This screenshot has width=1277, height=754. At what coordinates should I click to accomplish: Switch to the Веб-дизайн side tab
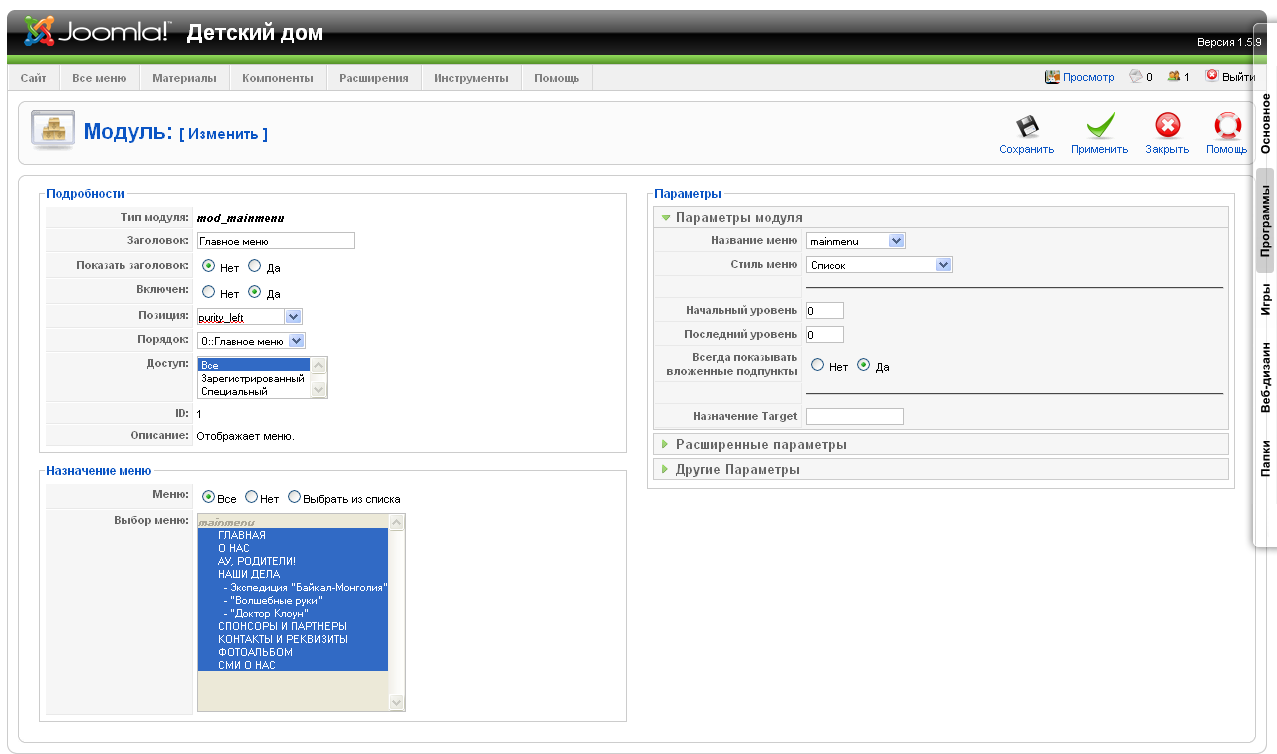[x=1265, y=377]
